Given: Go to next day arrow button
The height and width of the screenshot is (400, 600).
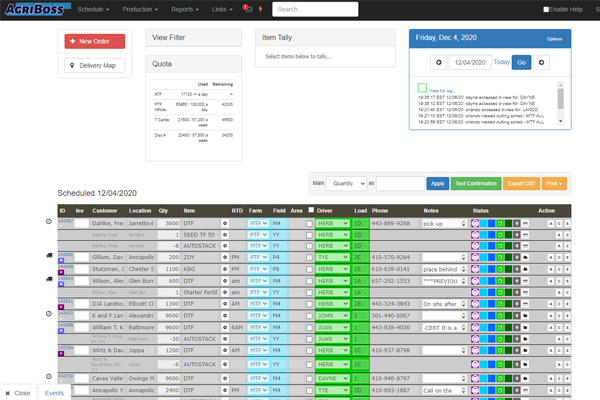Looking at the screenshot, I should pos(541,62).
